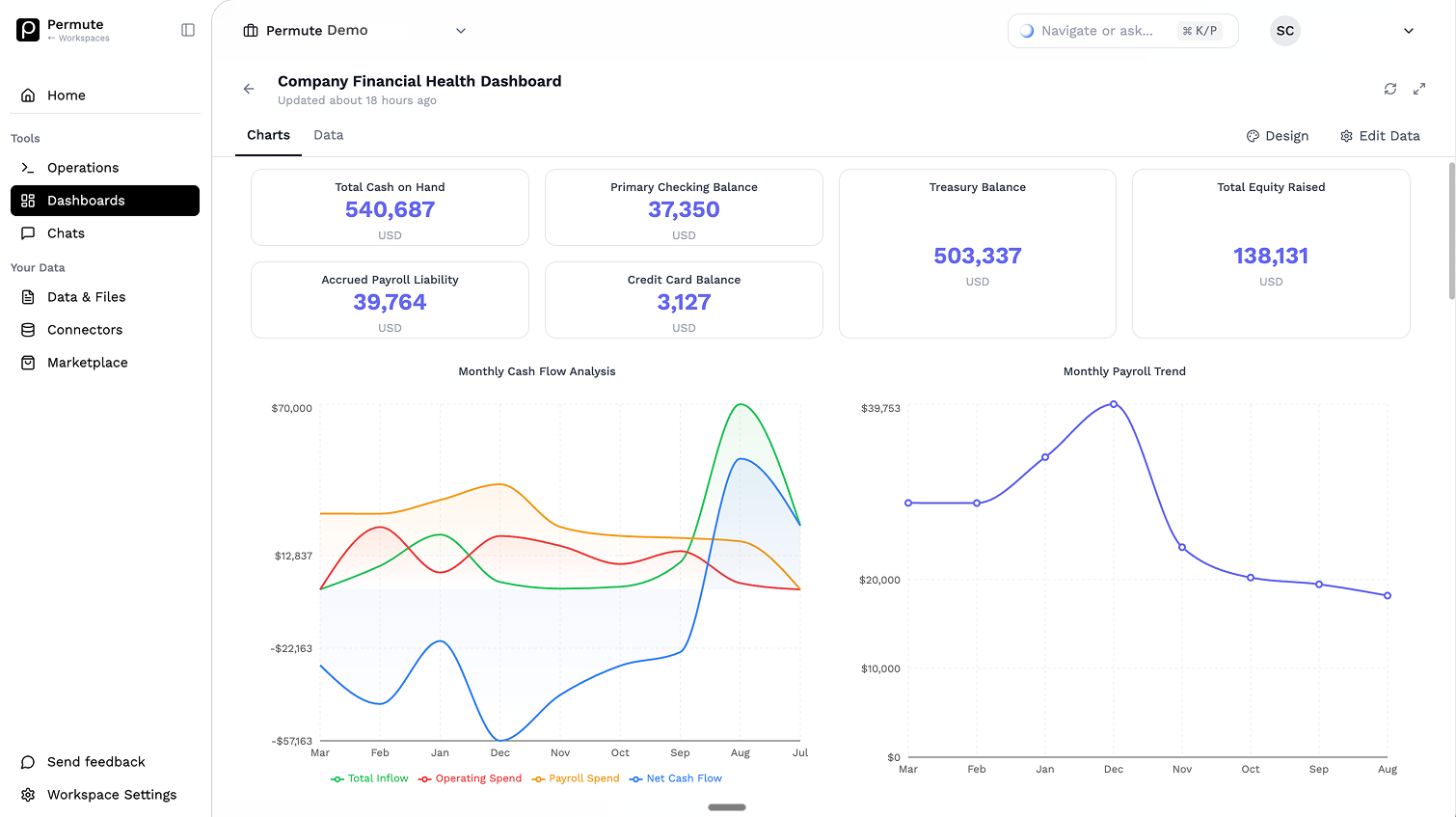Hide Payroll Spend from cash flow chart
Image resolution: width=1456 pixels, height=817 pixels.
click(576, 778)
